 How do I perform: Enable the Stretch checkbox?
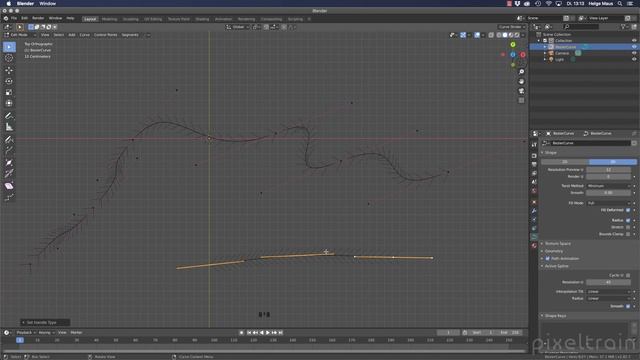[x=628, y=227]
